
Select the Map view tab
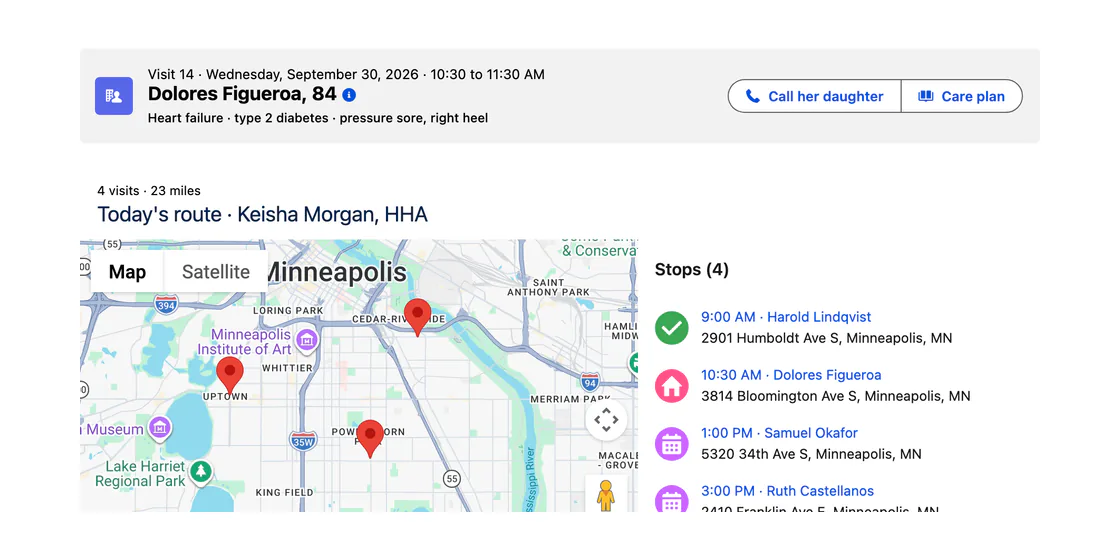[127, 271]
